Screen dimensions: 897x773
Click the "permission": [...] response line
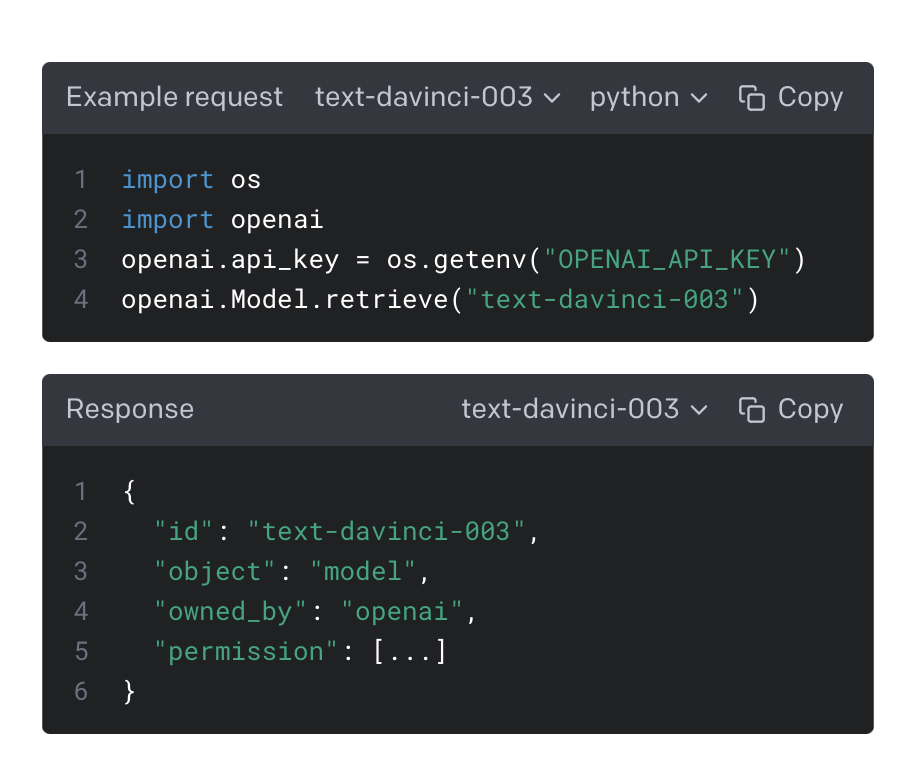300,652
